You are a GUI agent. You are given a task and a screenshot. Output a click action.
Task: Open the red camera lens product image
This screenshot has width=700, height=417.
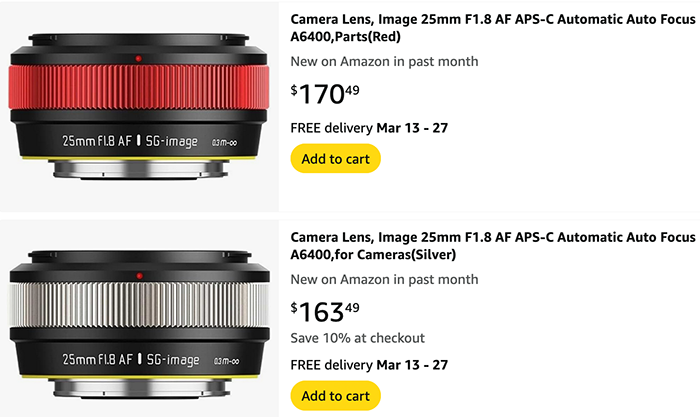pyautogui.click(x=139, y=106)
